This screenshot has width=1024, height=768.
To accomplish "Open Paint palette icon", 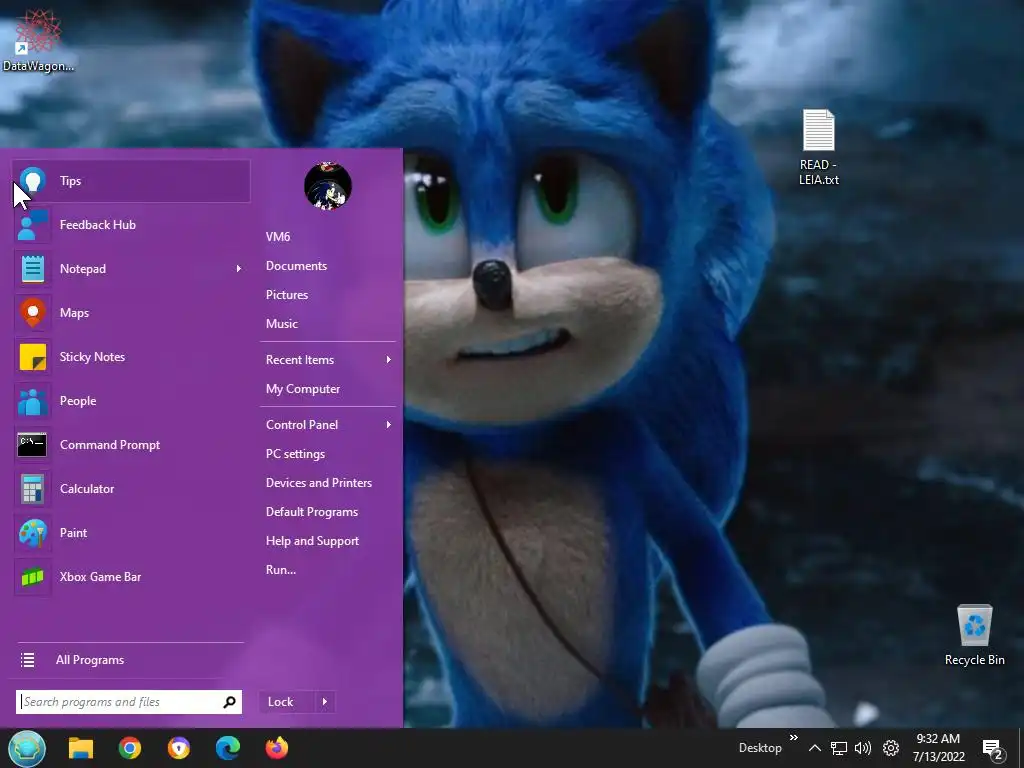I will pyautogui.click(x=33, y=533).
